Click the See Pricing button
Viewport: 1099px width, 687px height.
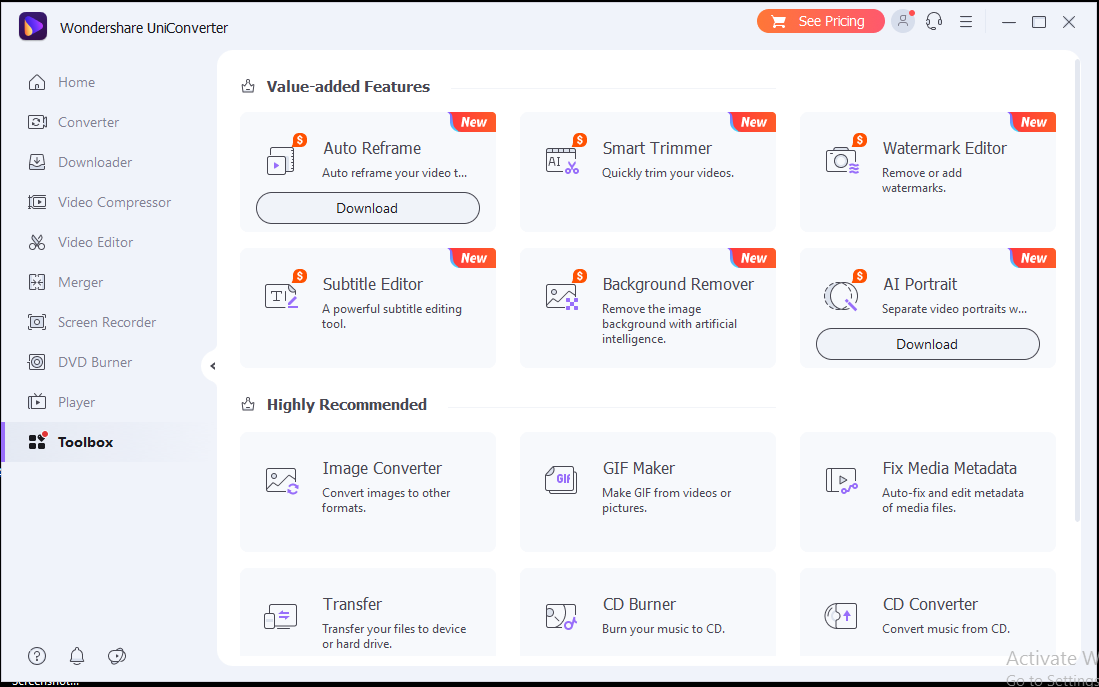(x=820, y=21)
